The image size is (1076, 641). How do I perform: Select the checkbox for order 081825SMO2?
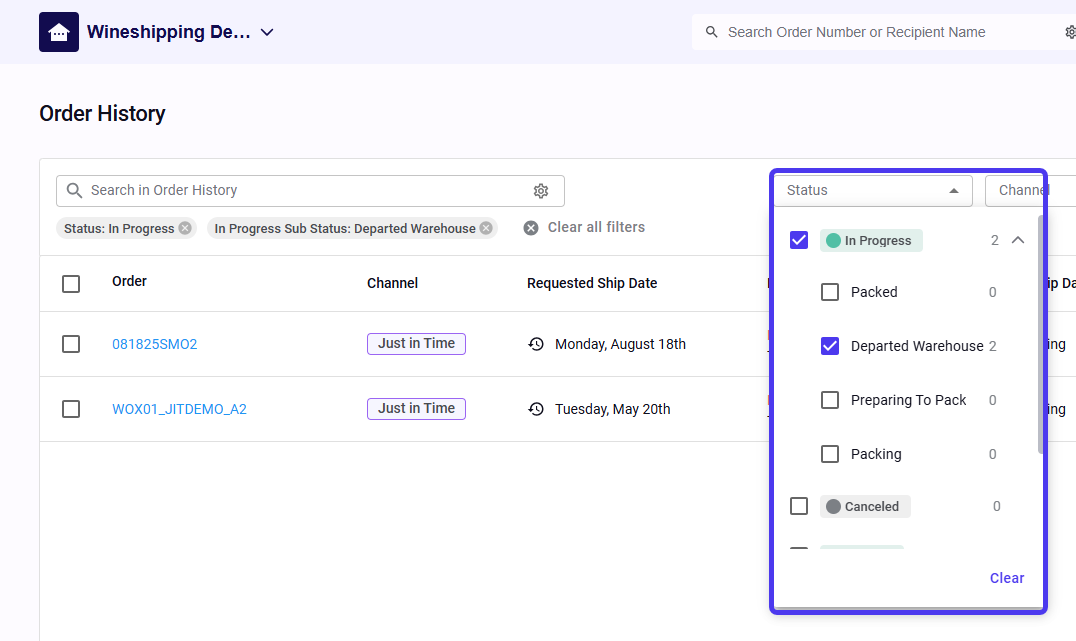click(71, 344)
